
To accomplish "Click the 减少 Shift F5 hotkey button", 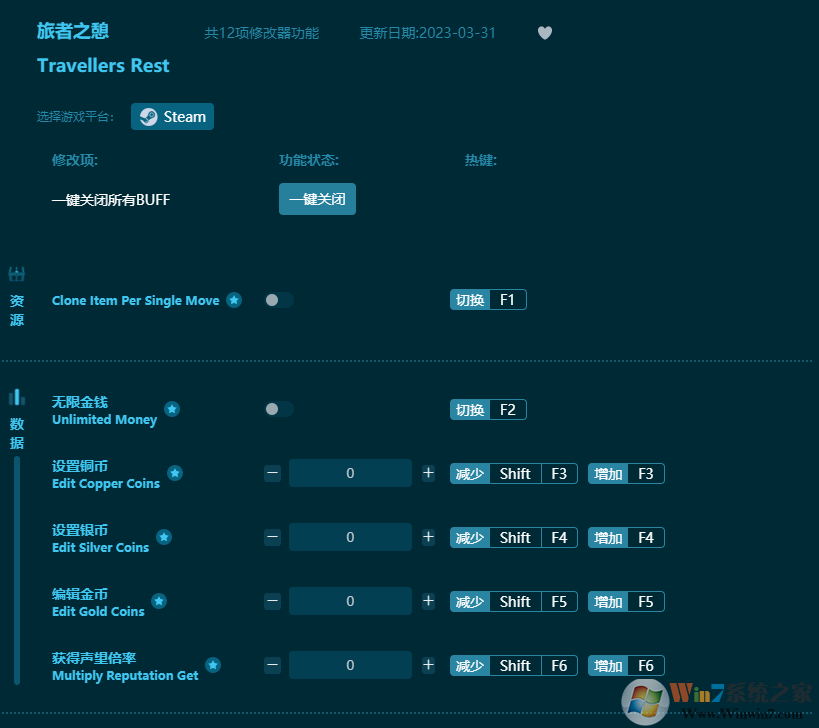I will (x=513, y=601).
